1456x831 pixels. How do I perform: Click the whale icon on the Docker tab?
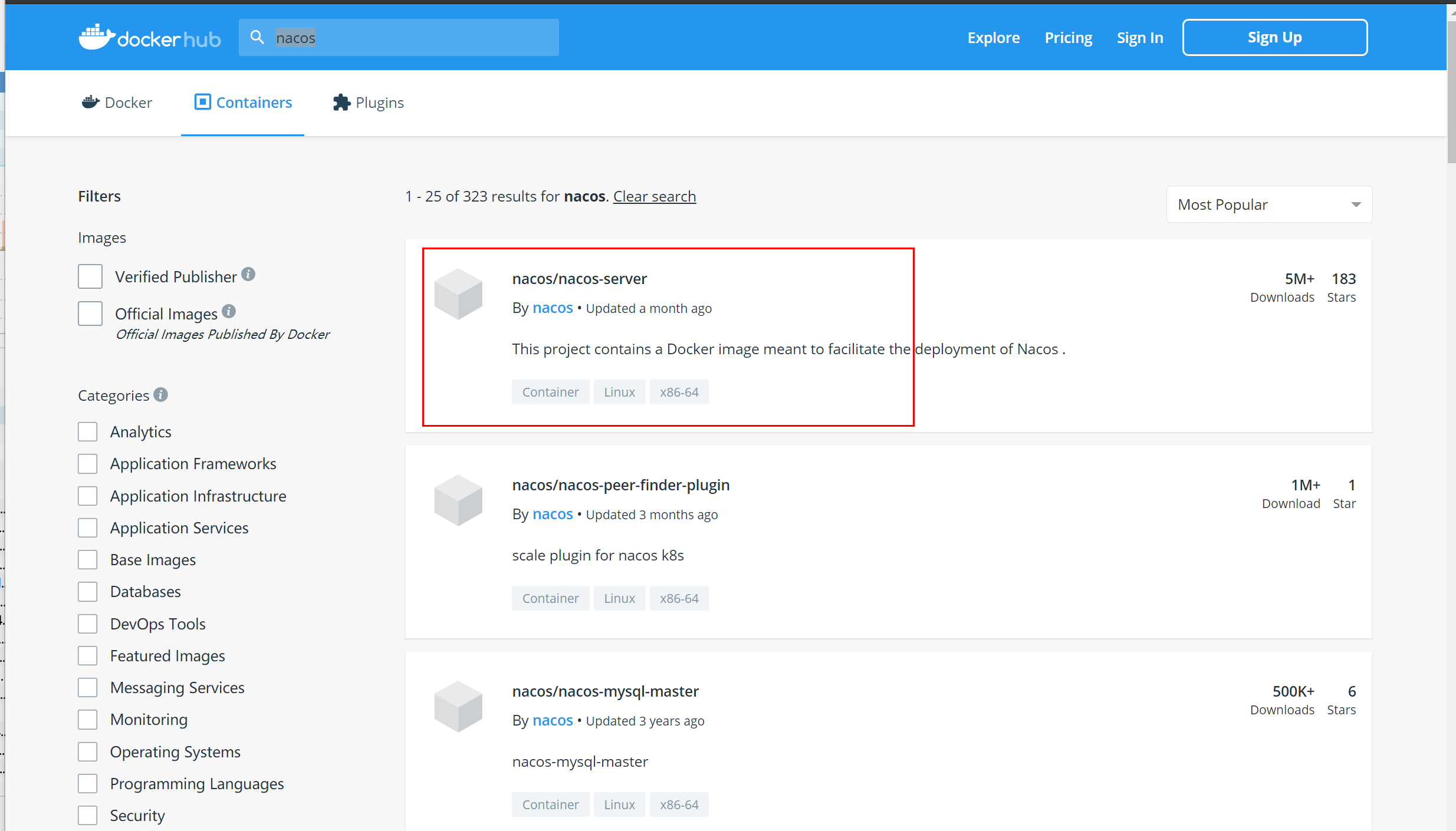90,102
